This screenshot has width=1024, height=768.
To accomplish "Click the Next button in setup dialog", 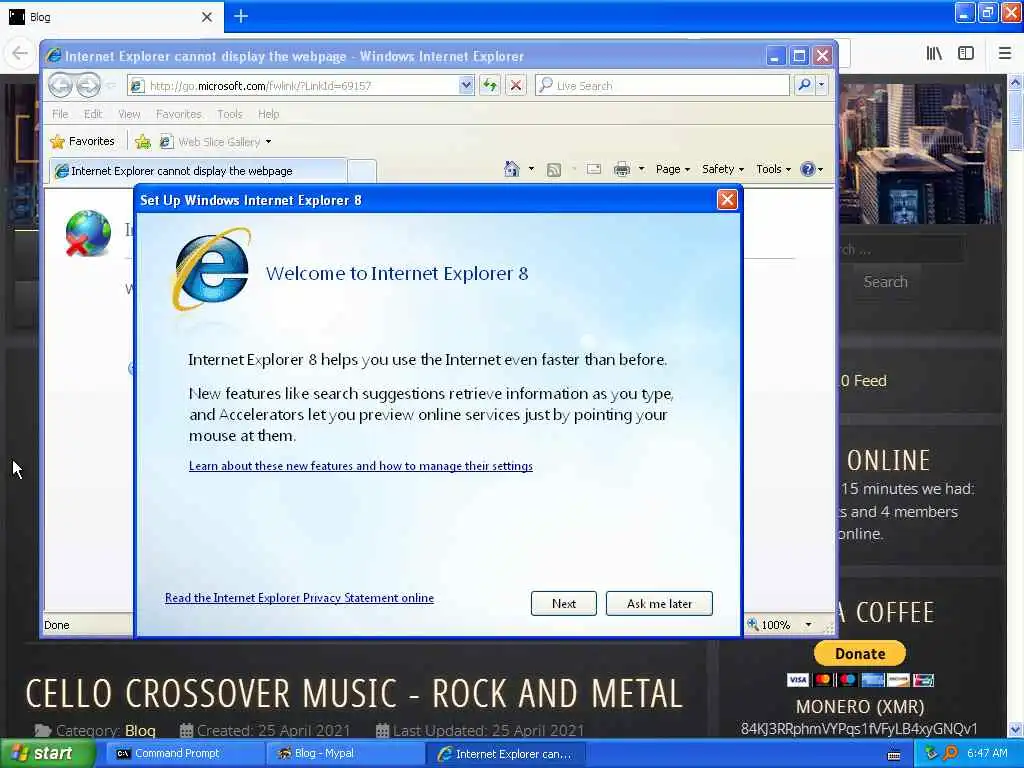I will click(x=564, y=603).
